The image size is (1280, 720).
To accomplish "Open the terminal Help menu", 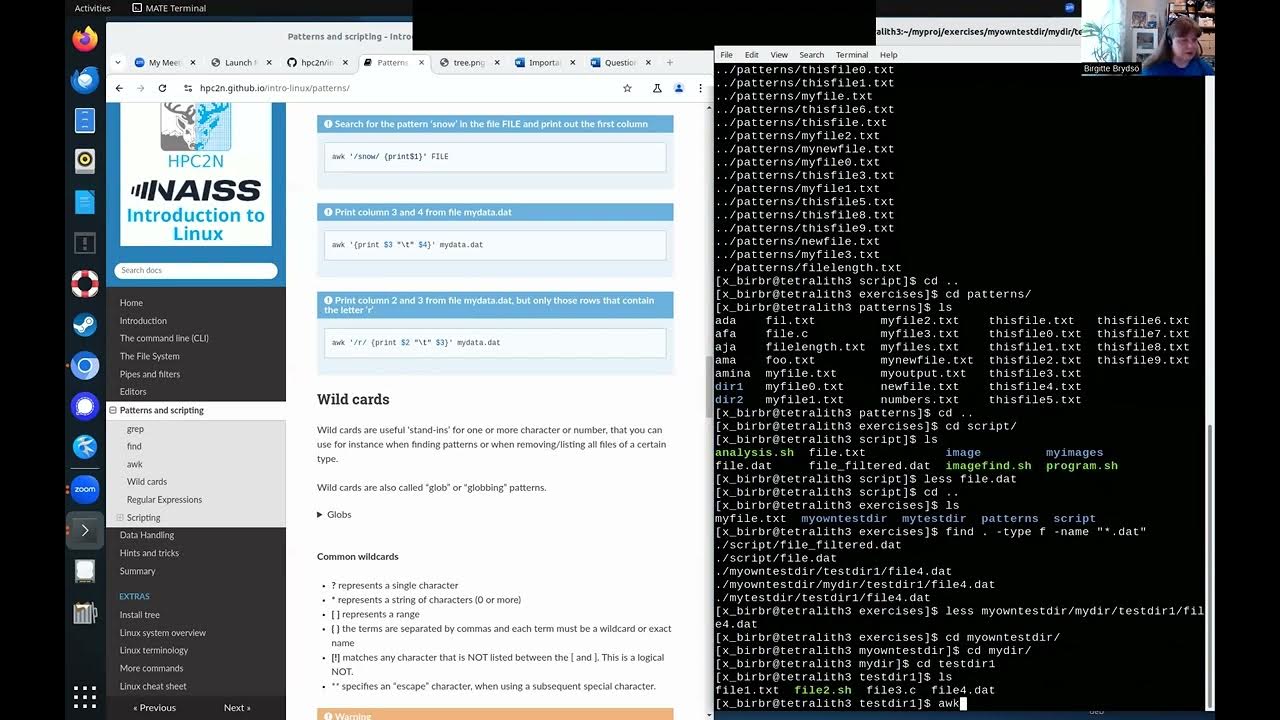I will pos(888,54).
